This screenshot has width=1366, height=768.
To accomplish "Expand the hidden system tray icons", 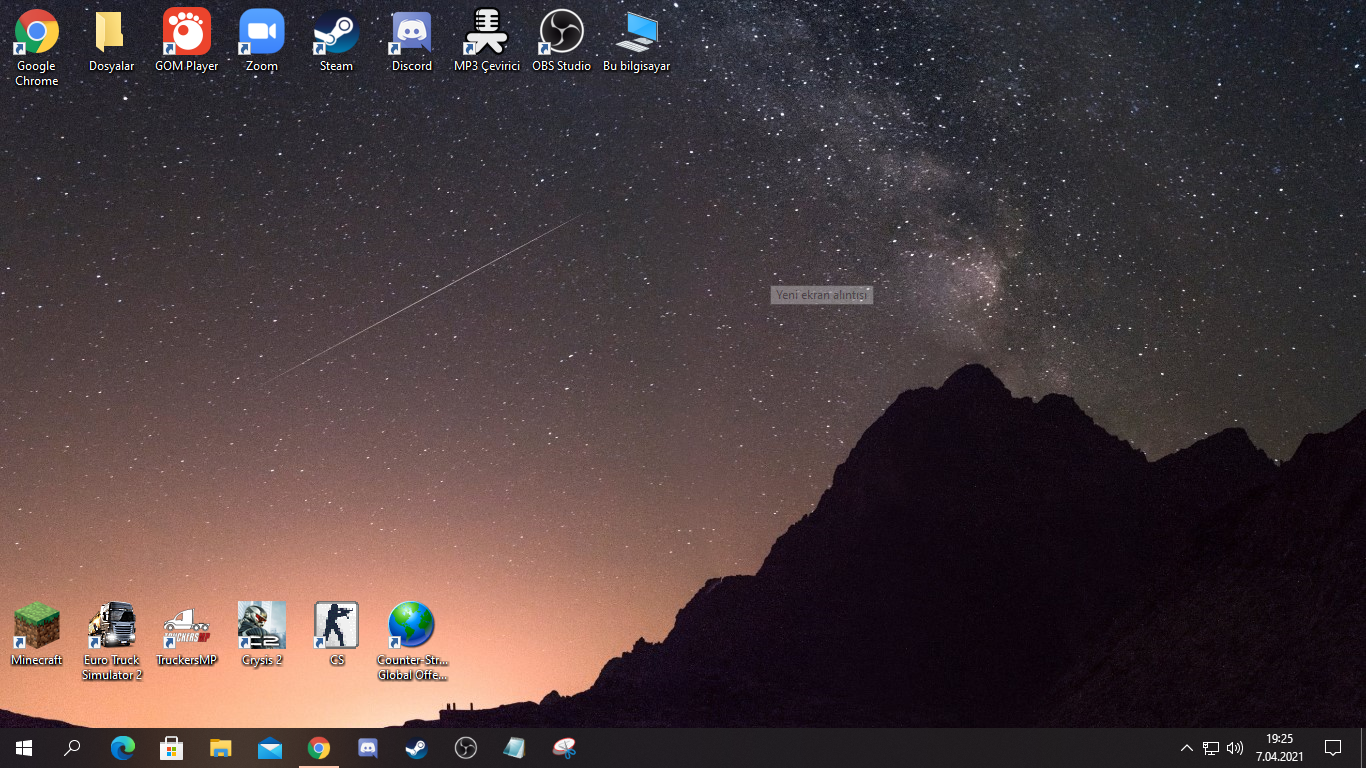I will click(1187, 748).
